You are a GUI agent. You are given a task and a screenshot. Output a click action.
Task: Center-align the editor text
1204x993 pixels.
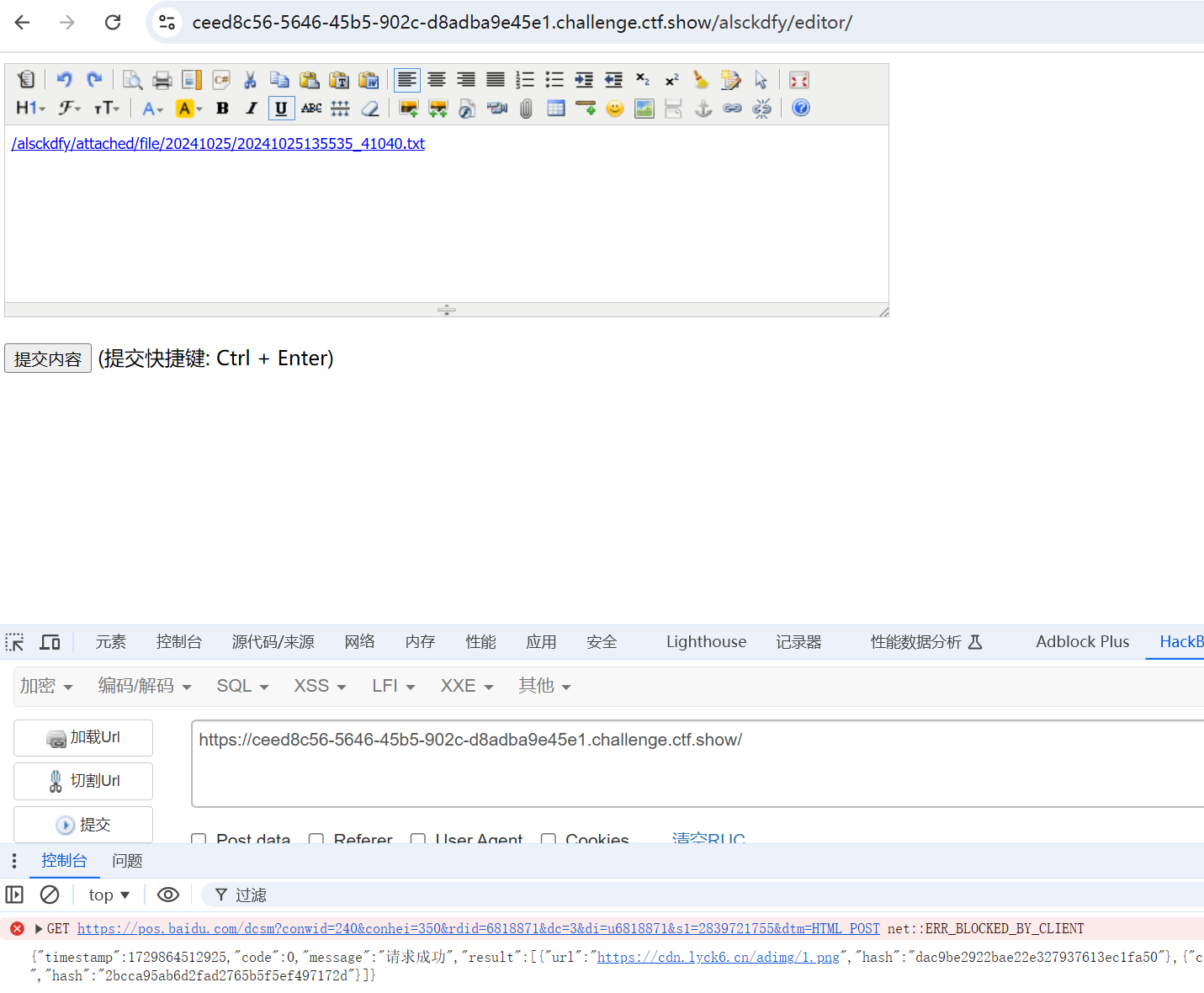click(x=437, y=80)
